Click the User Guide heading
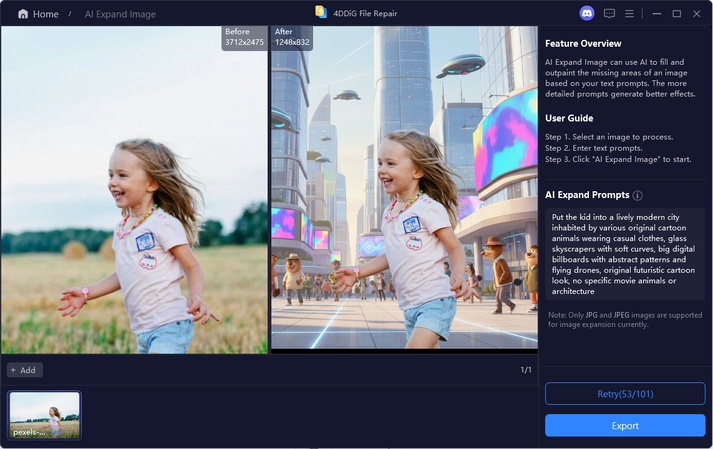Viewport: 713px width, 449px height. tap(569, 118)
